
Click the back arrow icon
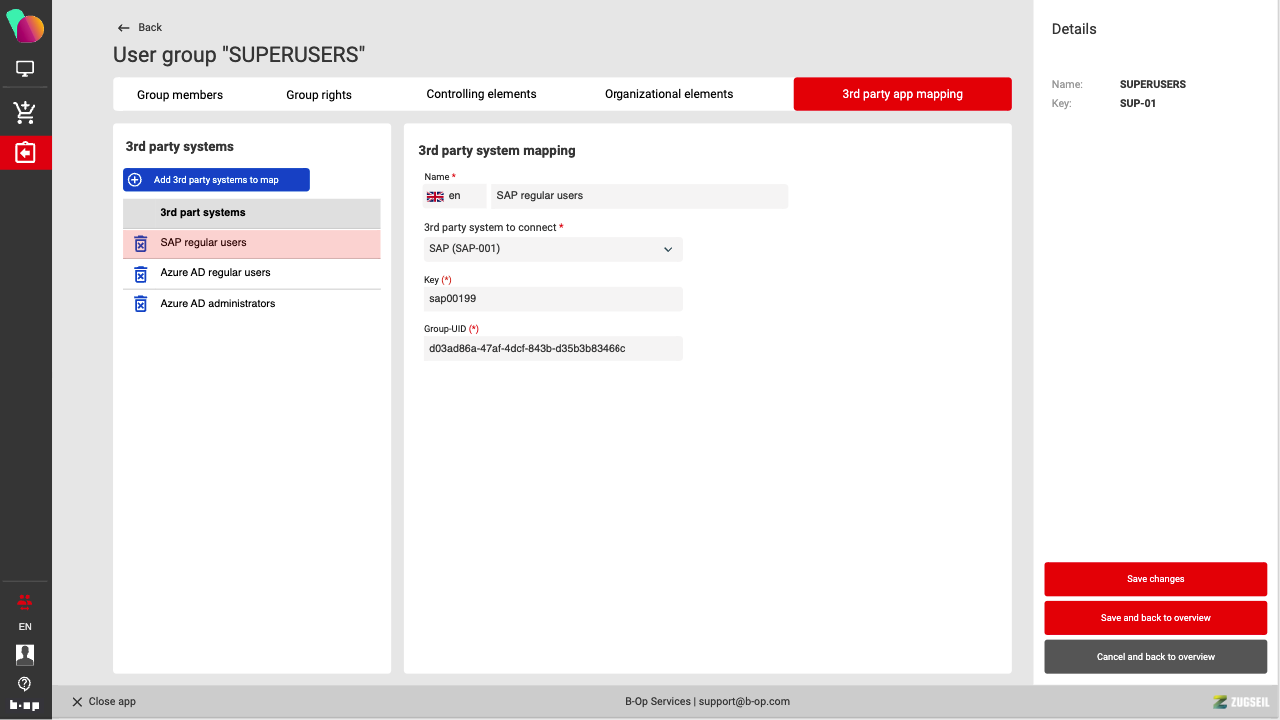coord(123,28)
